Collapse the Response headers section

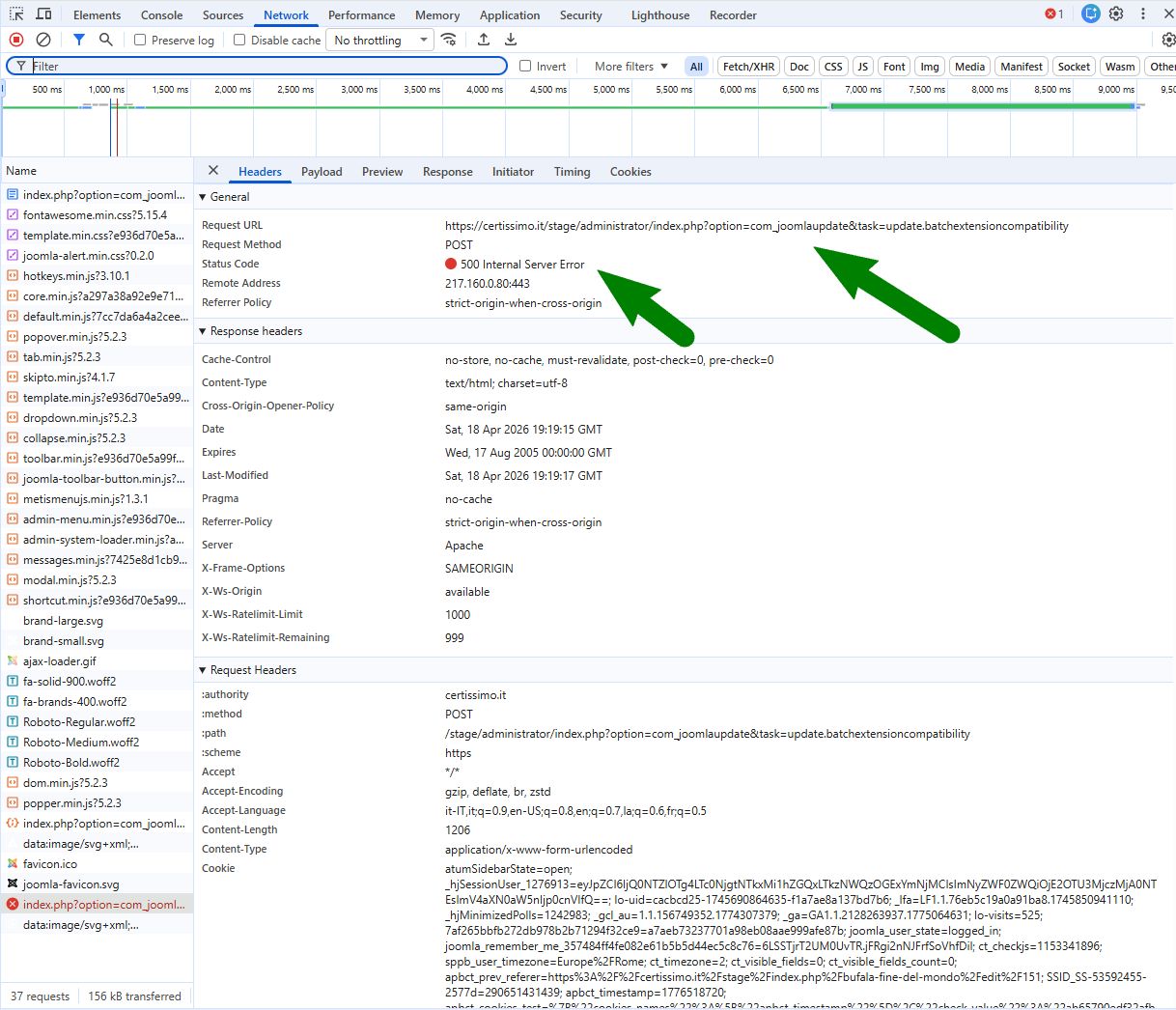(x=203, y=331)
